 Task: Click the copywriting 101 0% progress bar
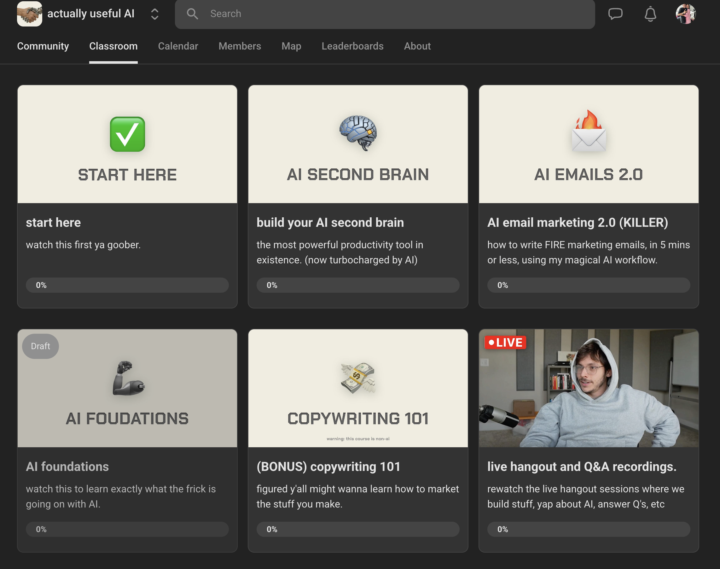coord(358,529)
